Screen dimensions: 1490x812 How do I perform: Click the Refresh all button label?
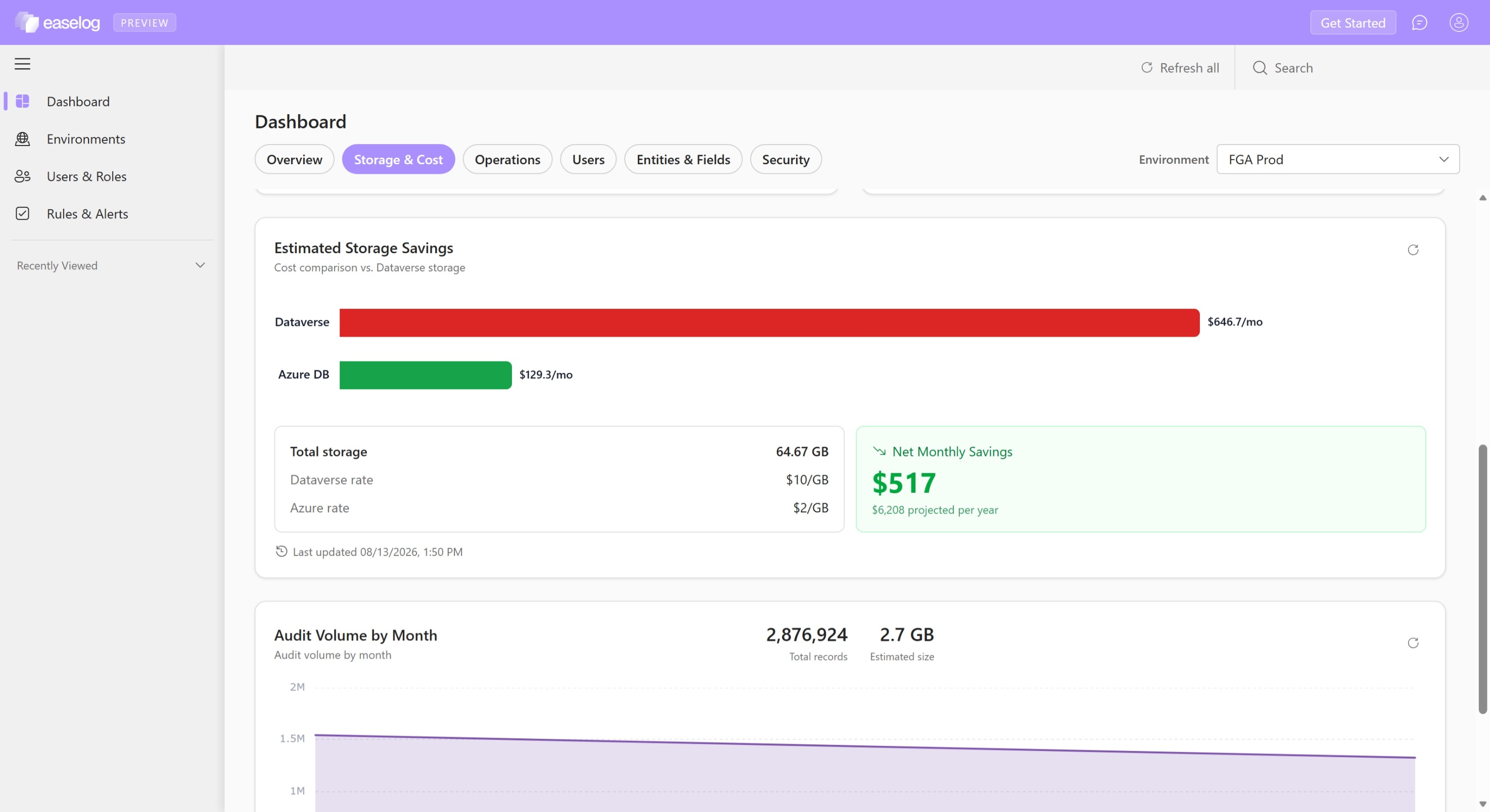point(1189,68)
